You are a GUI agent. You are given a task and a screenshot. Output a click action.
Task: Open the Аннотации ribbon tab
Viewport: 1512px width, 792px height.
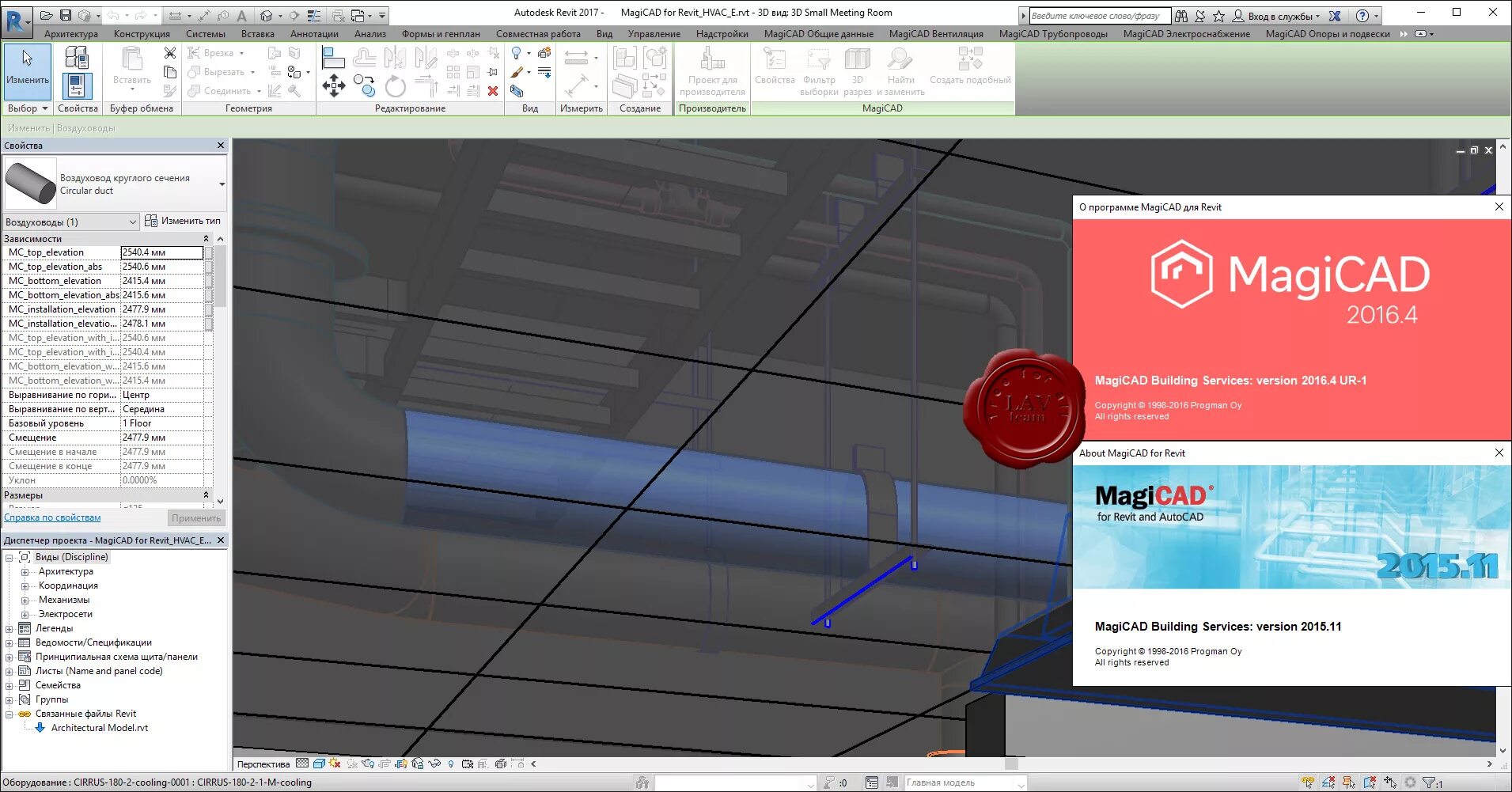coord(314,34)
